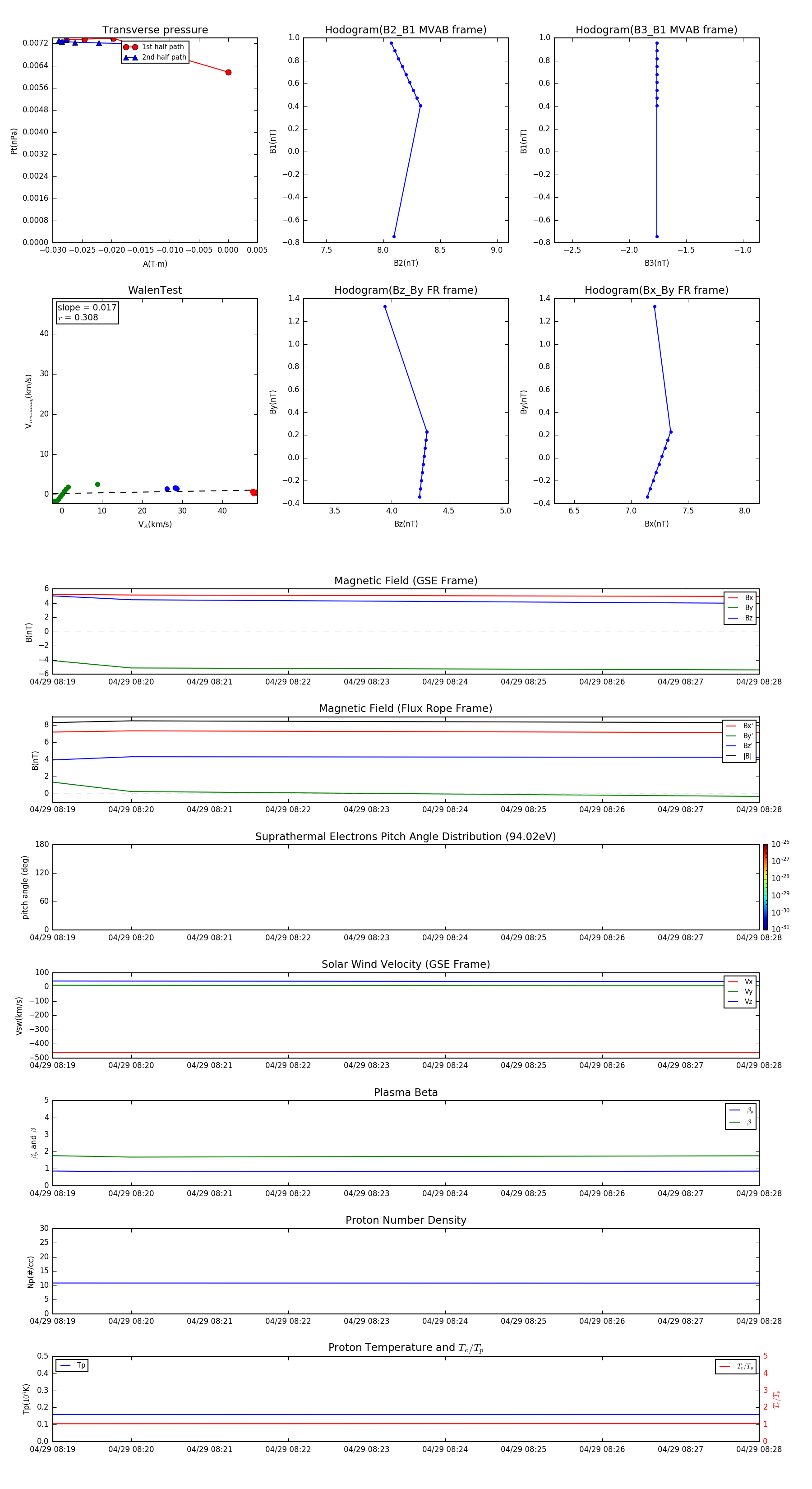The image size is (812, 1489).
Task: Click the Hodogram(Bx_By FR frame) title
Action: 656,290
